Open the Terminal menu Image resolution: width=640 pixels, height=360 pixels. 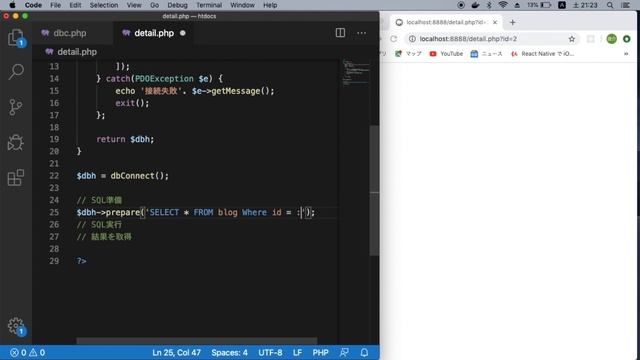pyautogui.click(x=209, y=5)
